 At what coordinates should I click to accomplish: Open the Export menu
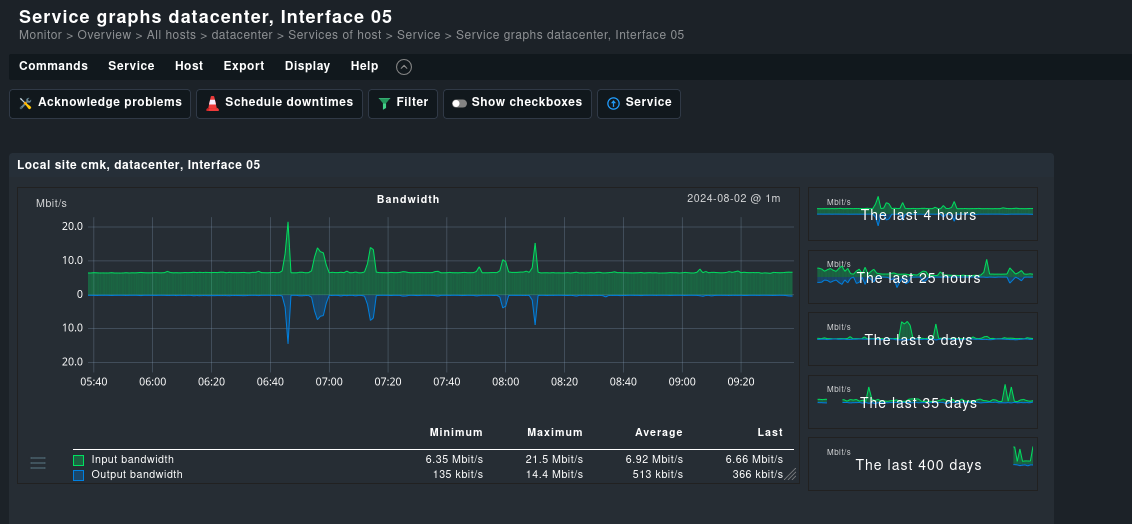pos(244,66)
